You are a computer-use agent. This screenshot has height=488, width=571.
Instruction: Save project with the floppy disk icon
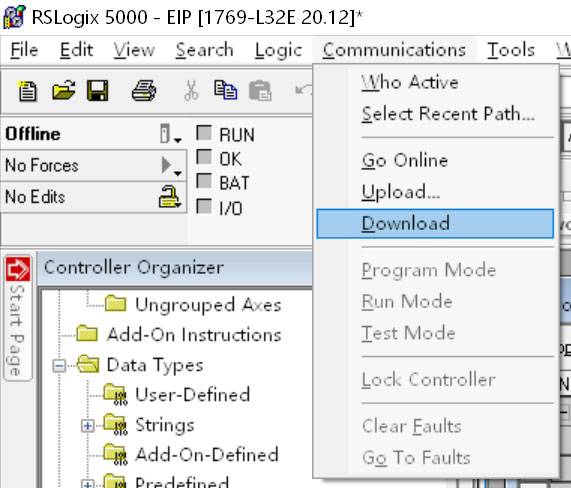pos(98,90)
